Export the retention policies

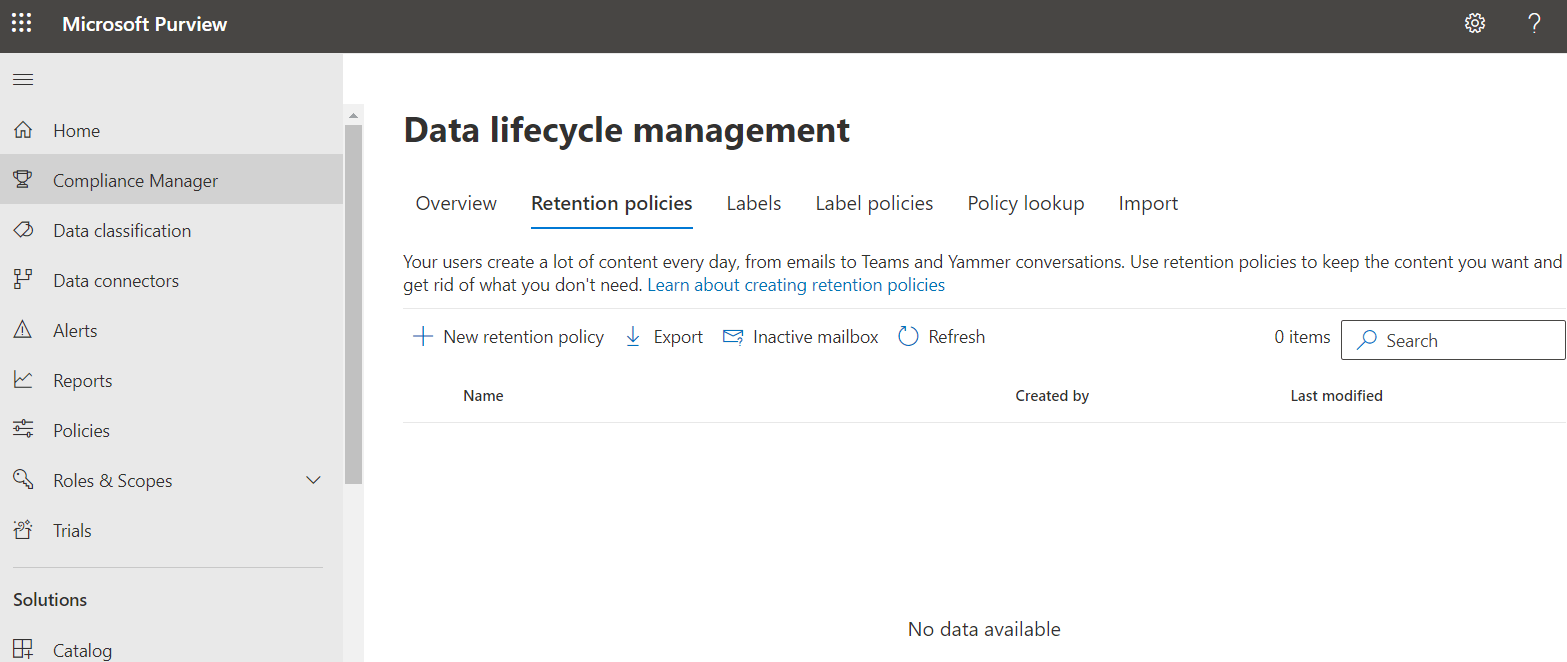click(662, 336)
